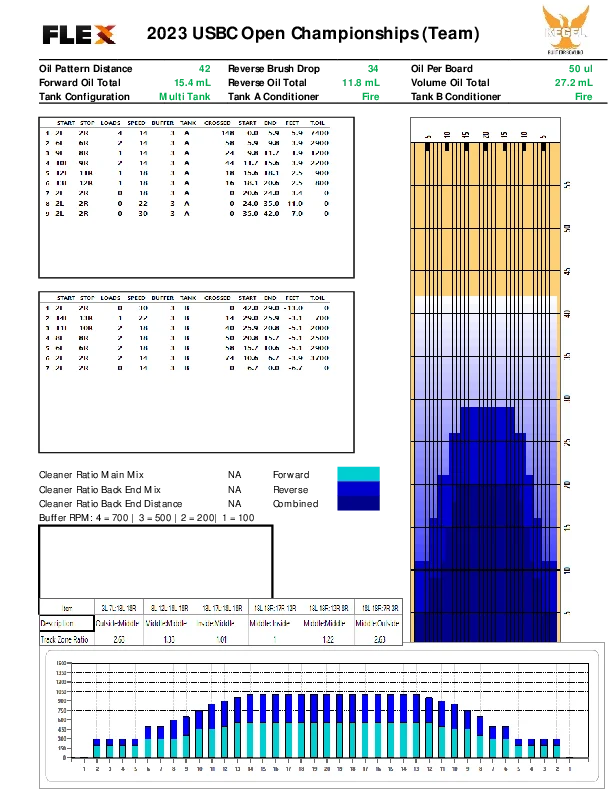Click the 50 ul oil per board value

point(581,69)
